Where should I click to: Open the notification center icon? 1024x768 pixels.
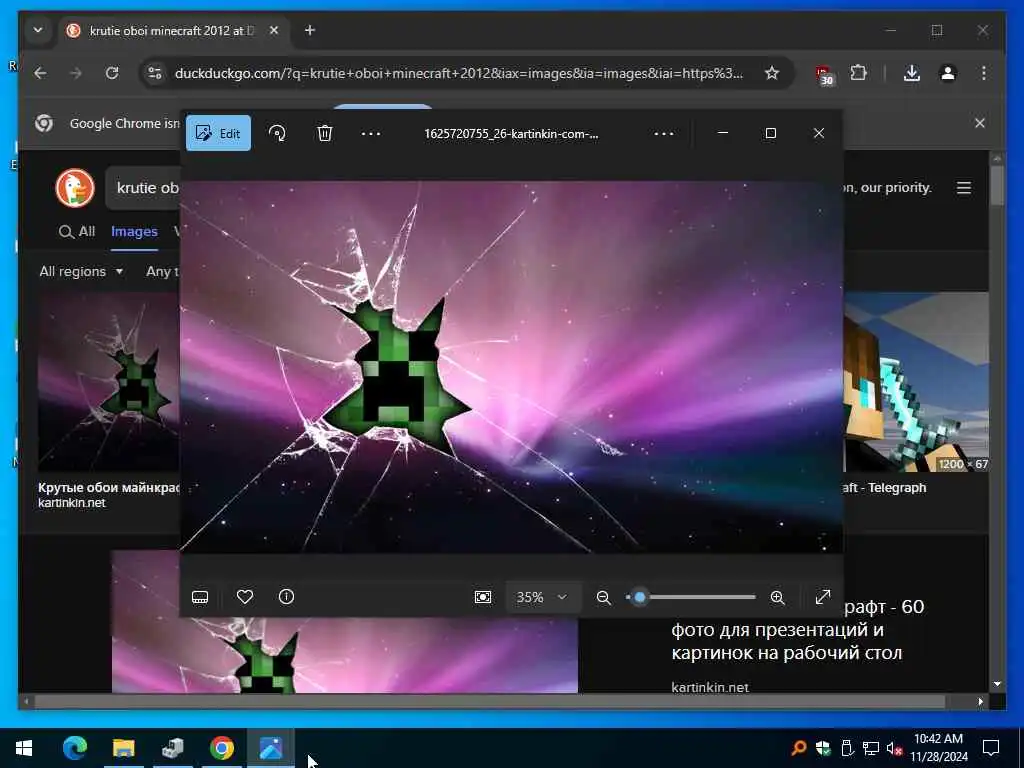coord(991,748)
